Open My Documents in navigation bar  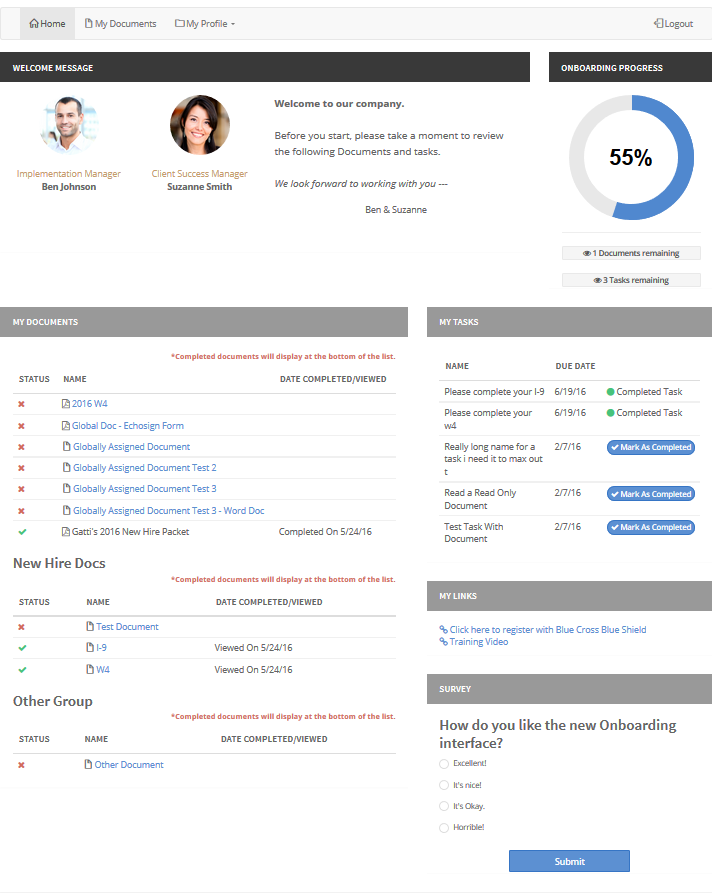[x=120, y=23]
